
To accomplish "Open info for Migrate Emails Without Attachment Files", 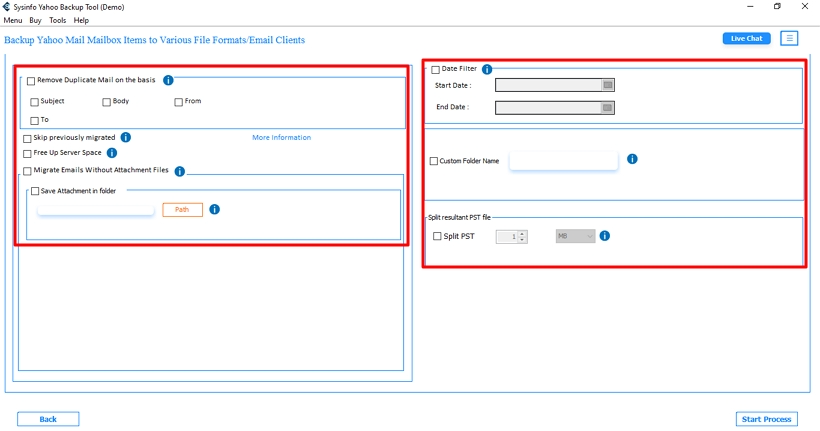I will 179,171.
